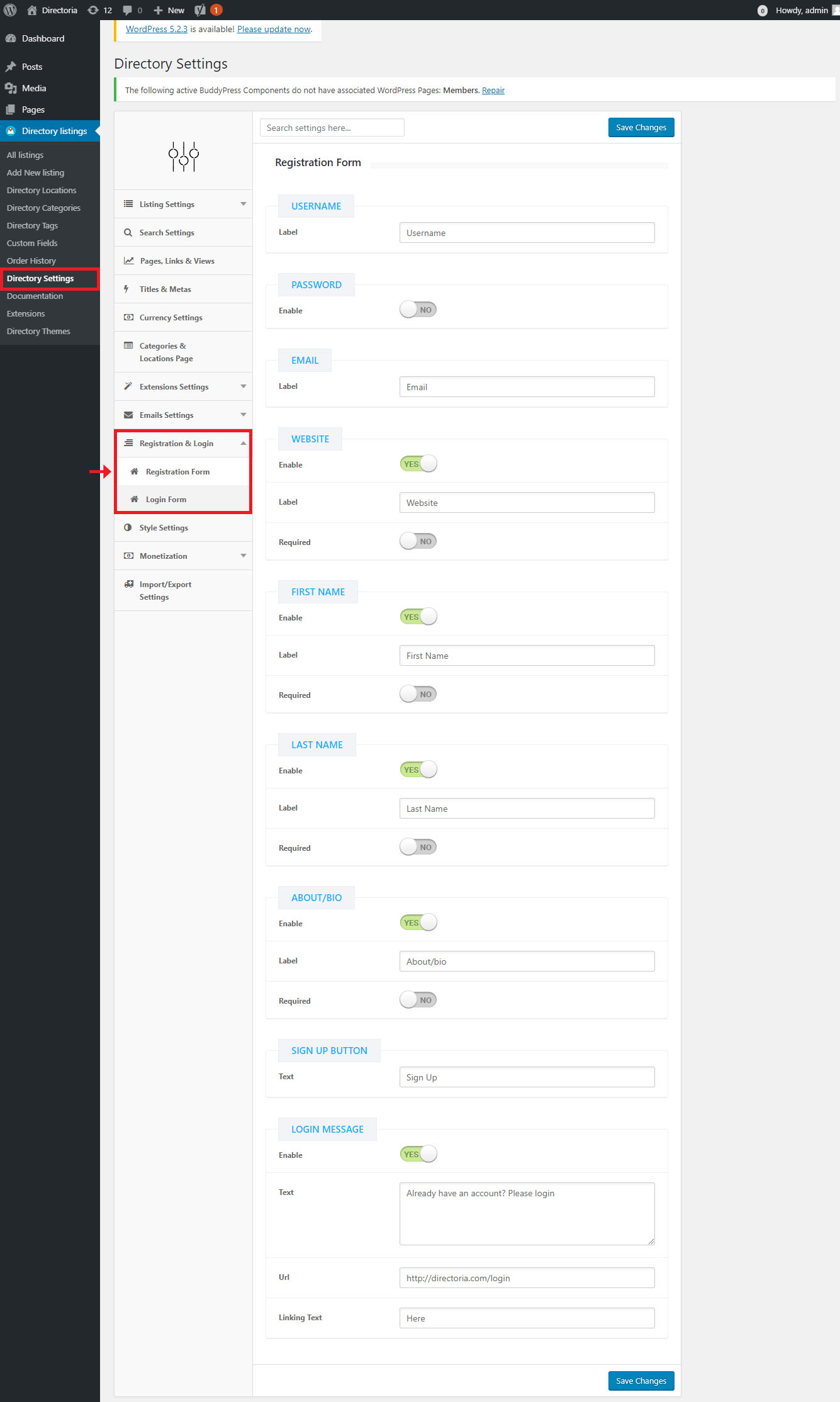Viewport: 840px width, 1402px height.
Task: Open the Yoast SEO icon in admin bar
Action: click(x=200, y=10)
